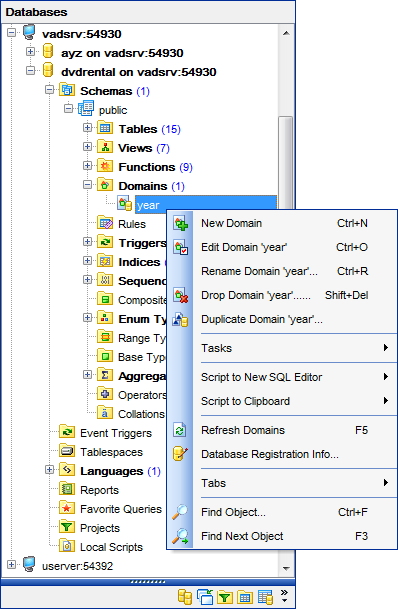Click the Aggregates sigma folder icon

pos(105,375)
